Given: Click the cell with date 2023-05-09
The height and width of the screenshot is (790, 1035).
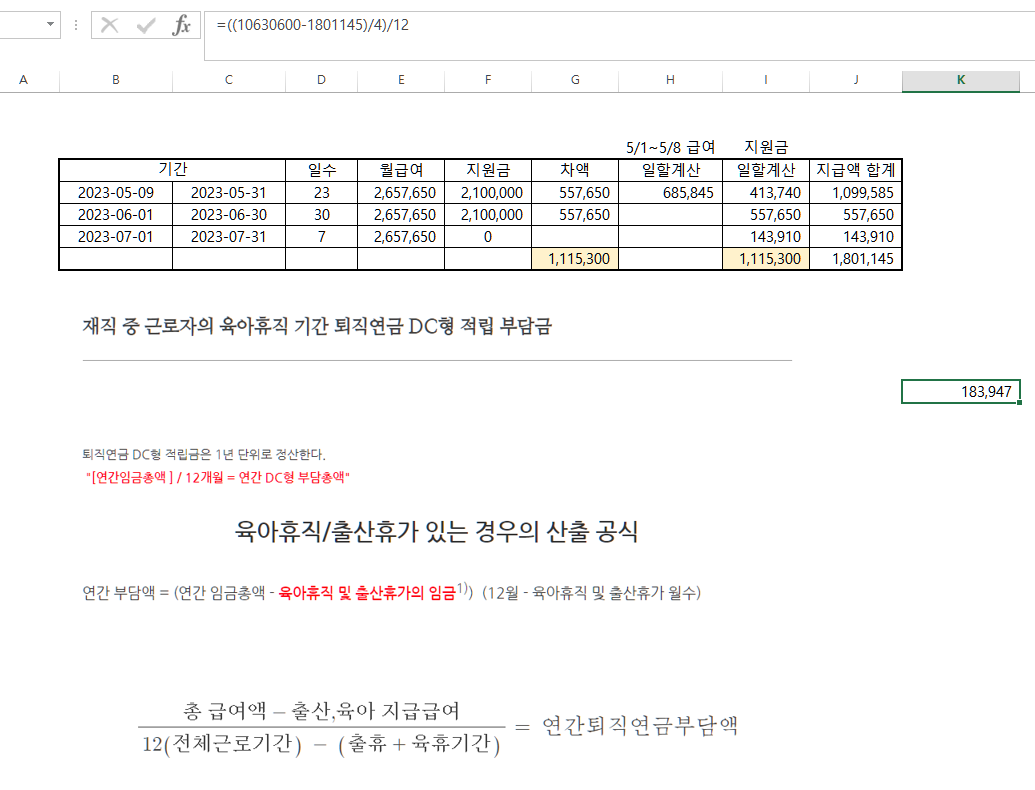Looking at the screenshot, I should click(116, 193).
